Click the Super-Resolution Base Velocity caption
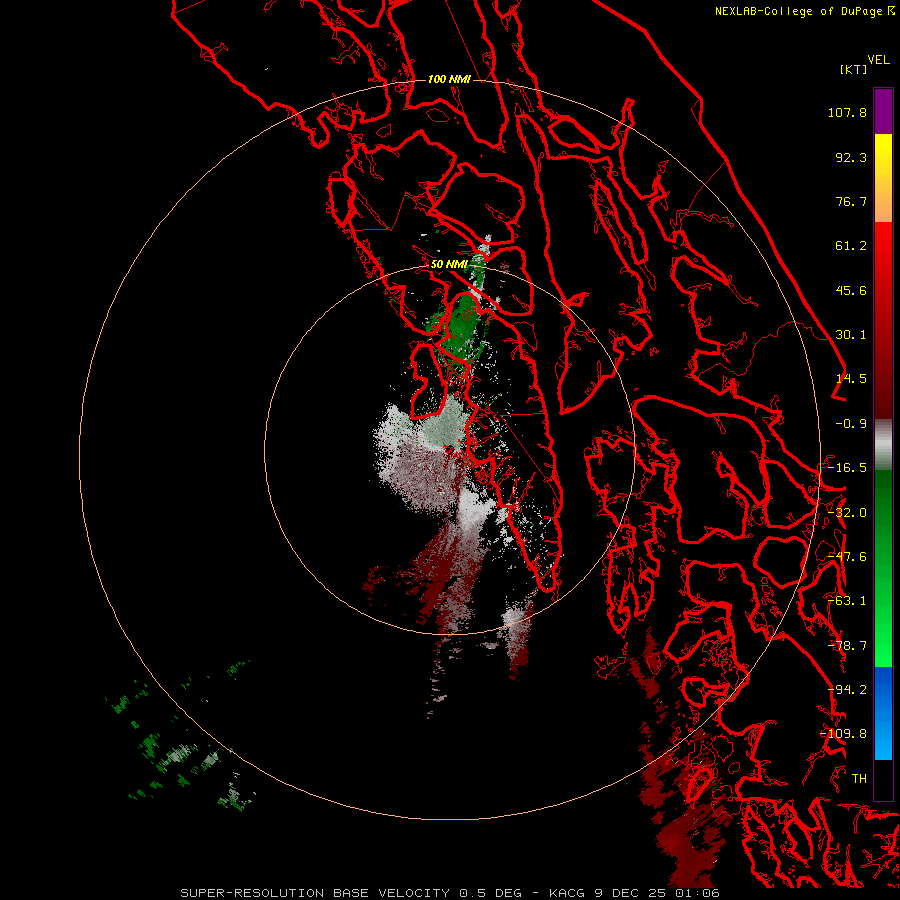Viewport: 900px width, 900px height. click(x=449, y=893)
